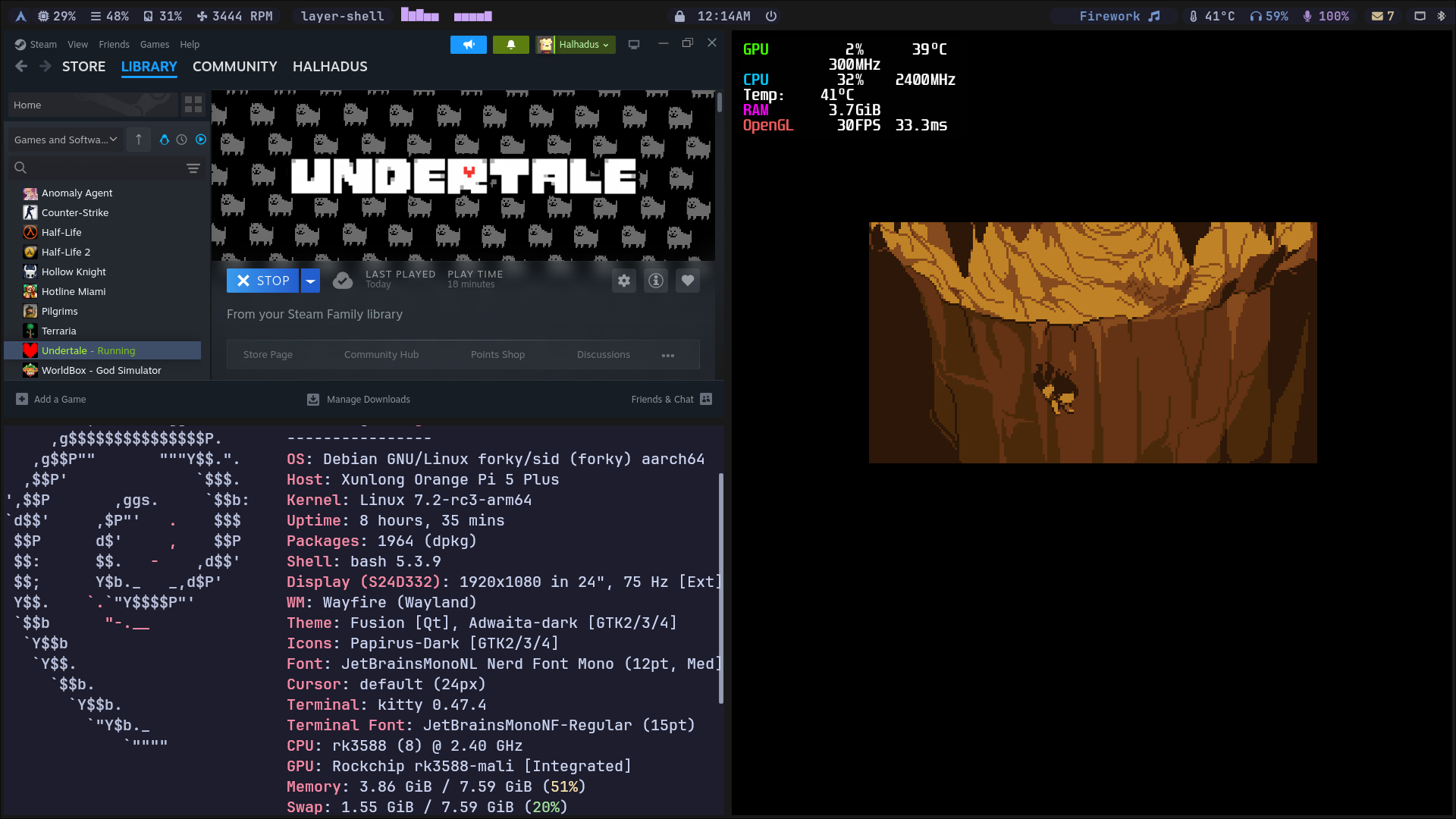
Task: Enter Big Picture mode via monitor icon
Action: 634,45
